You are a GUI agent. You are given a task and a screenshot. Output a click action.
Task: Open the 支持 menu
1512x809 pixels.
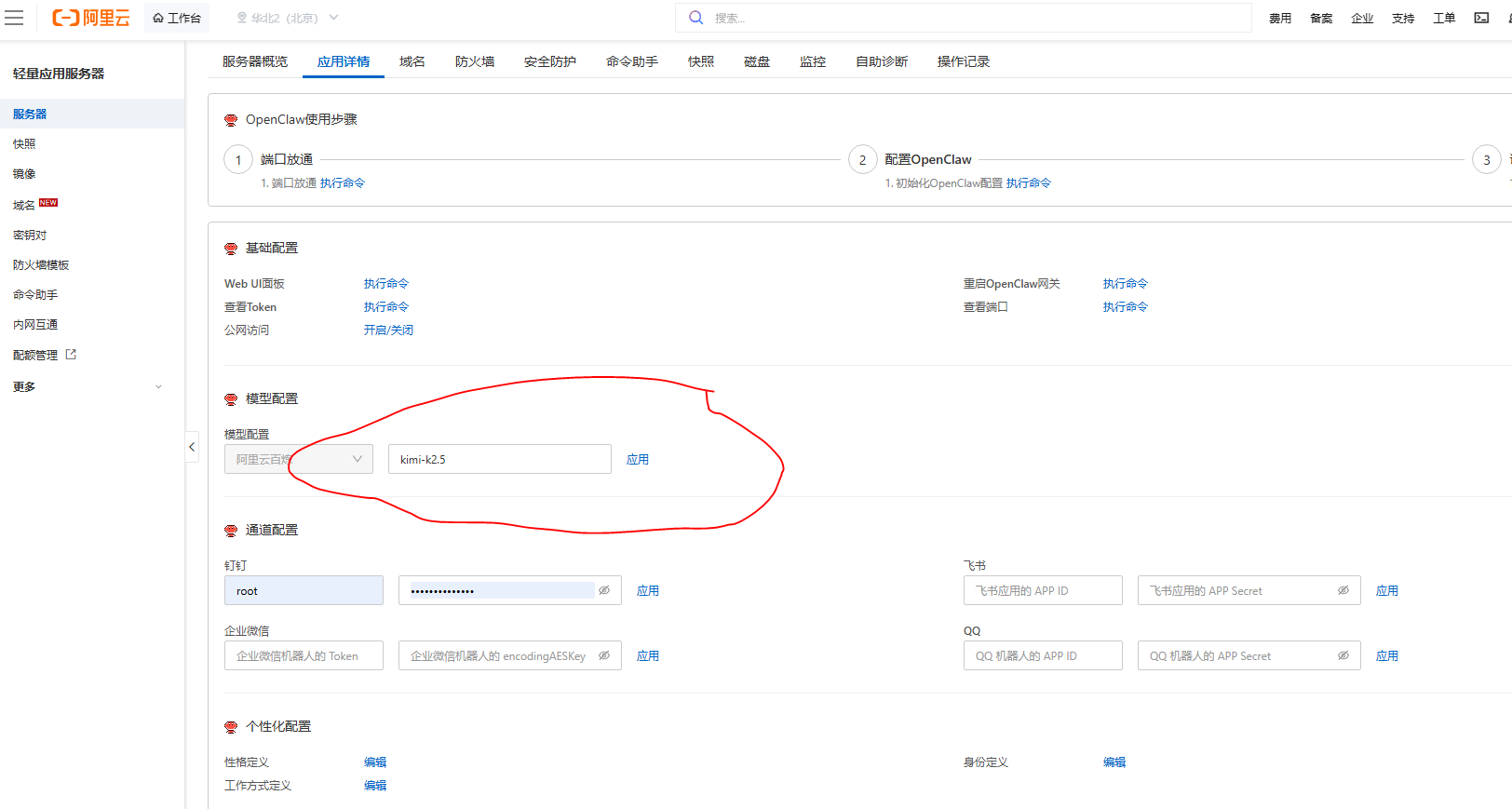point(1403,18)
